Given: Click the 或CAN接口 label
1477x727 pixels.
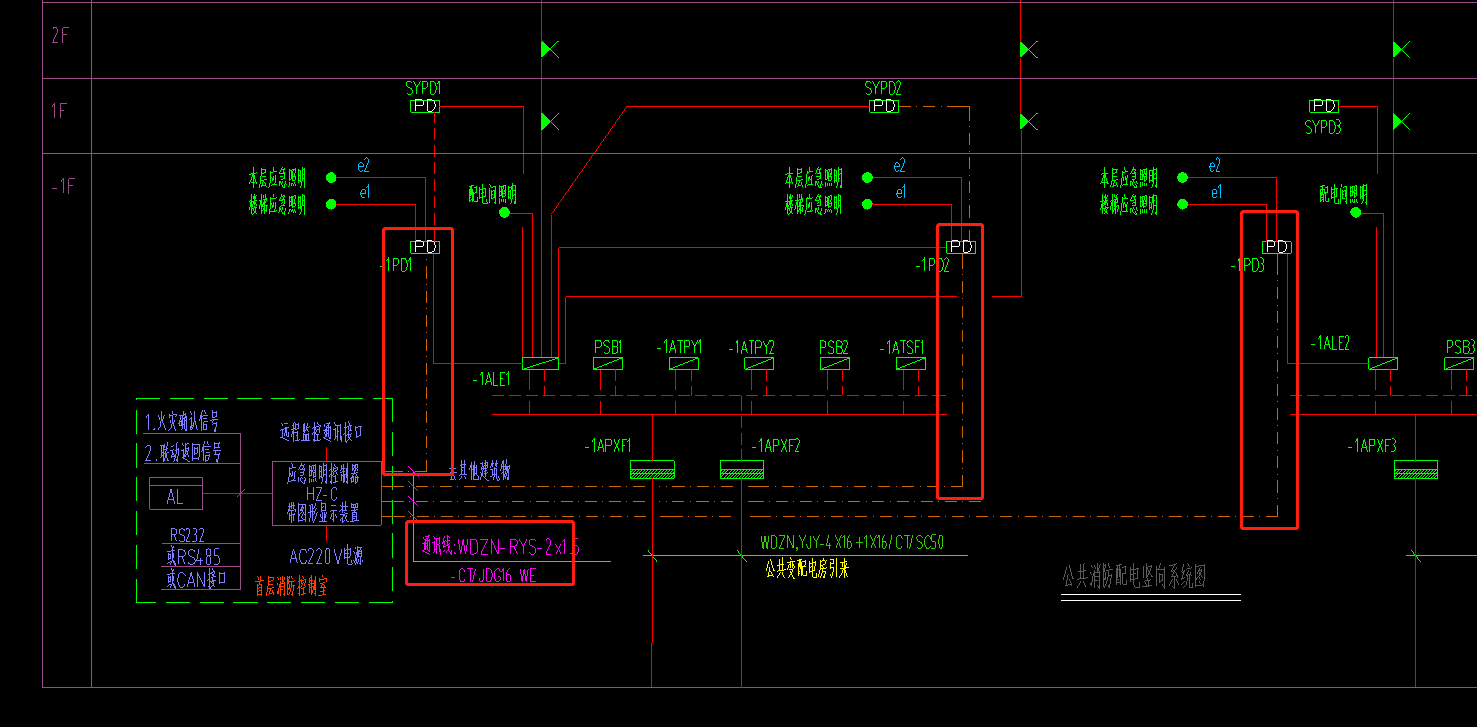Looking at the screenshot, I should [x=196, y=579].
